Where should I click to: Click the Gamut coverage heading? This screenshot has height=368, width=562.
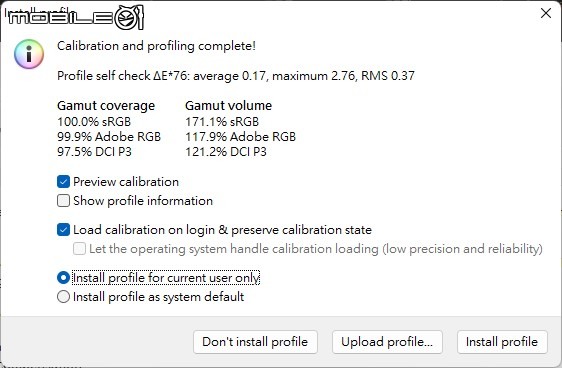106,106
